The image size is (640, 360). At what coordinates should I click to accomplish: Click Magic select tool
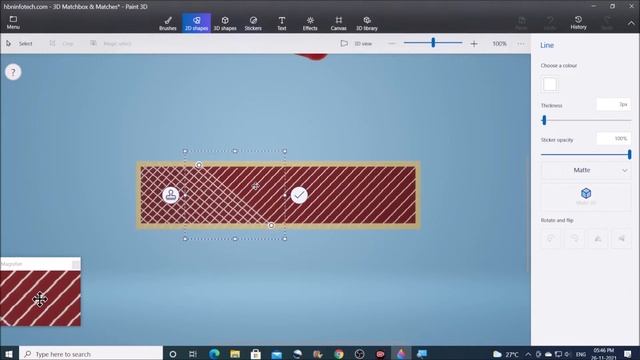click(x=111, y=43)
